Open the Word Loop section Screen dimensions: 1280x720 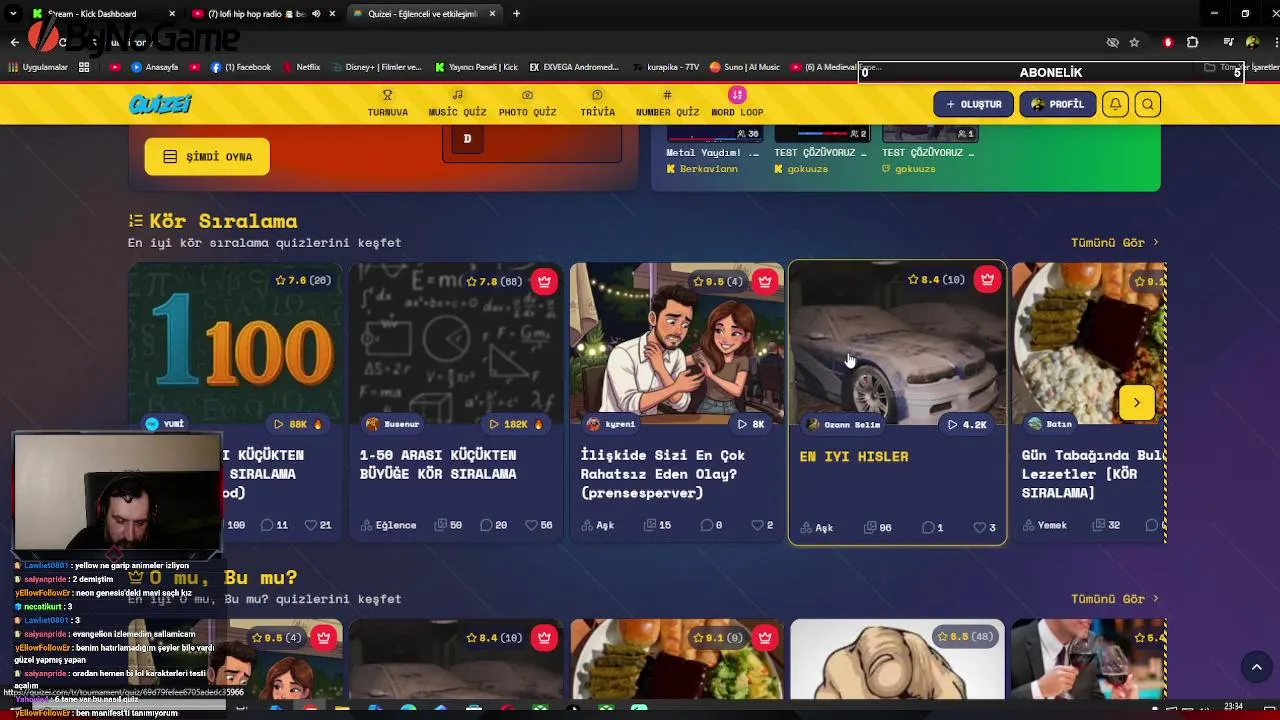point(737,103)
